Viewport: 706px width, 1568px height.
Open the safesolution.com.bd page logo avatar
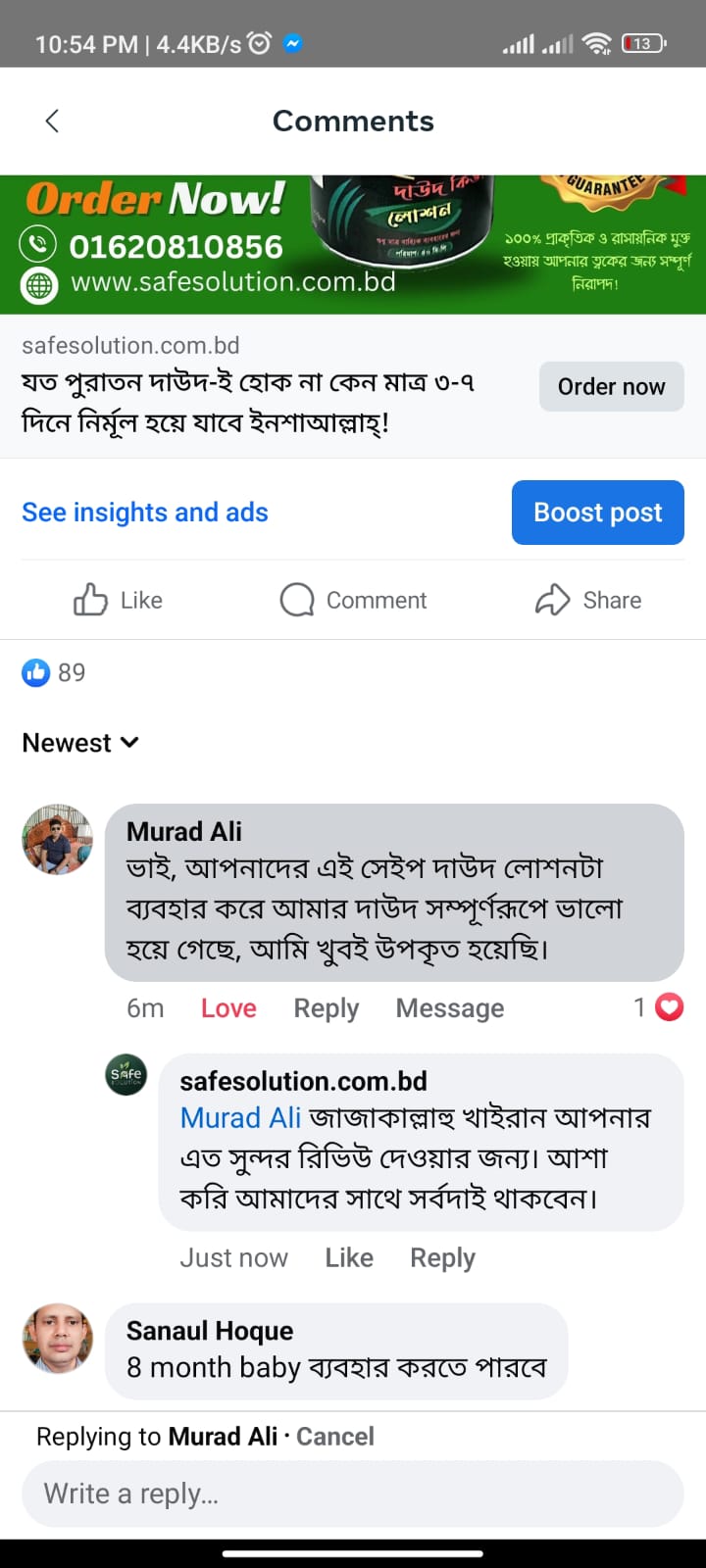[126, 1075]
